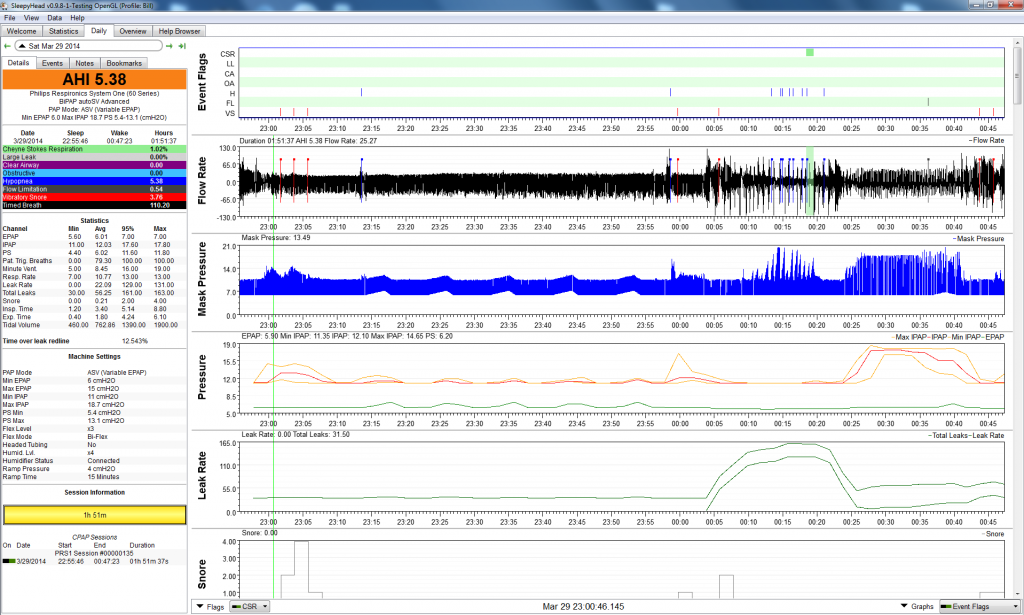The height and width of the screenshot is (615, 1024).
Task: Go to next day with right green arrow
Action: (x=170, y=46)
